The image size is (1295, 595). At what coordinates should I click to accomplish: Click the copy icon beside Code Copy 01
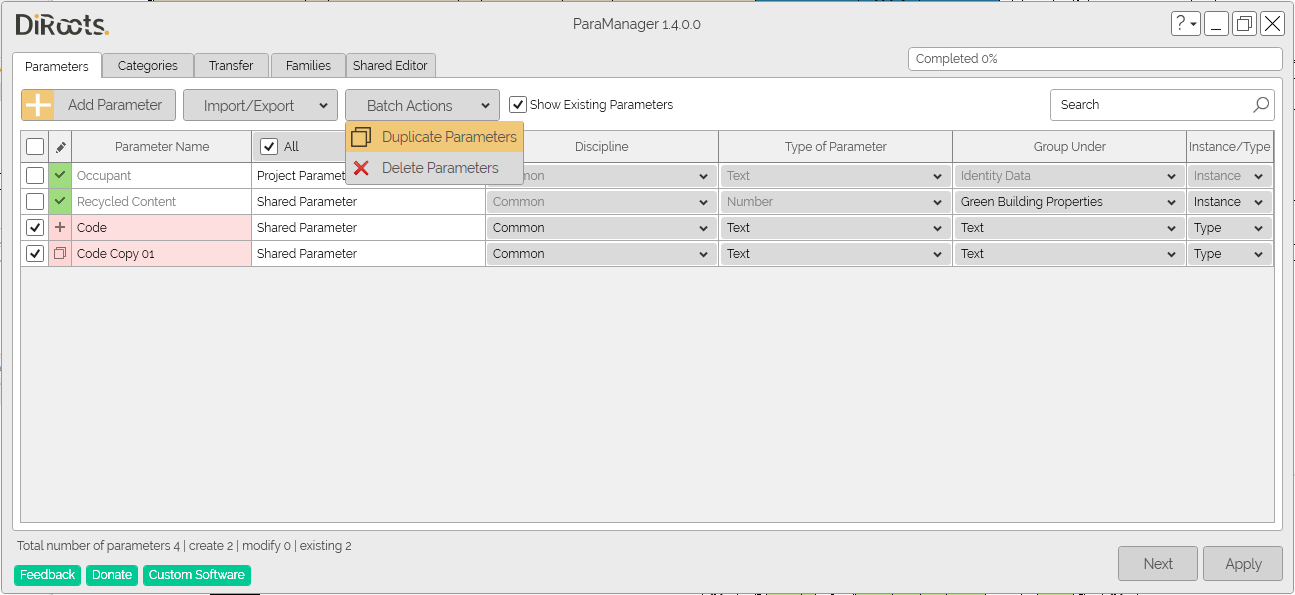coord(59,253)
